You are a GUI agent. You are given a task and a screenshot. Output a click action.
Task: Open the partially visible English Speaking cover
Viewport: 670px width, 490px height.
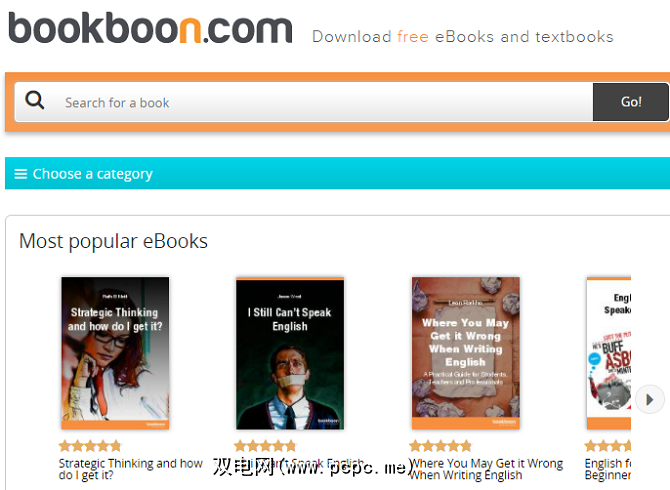pyautogui.click(x=609, y=353)
